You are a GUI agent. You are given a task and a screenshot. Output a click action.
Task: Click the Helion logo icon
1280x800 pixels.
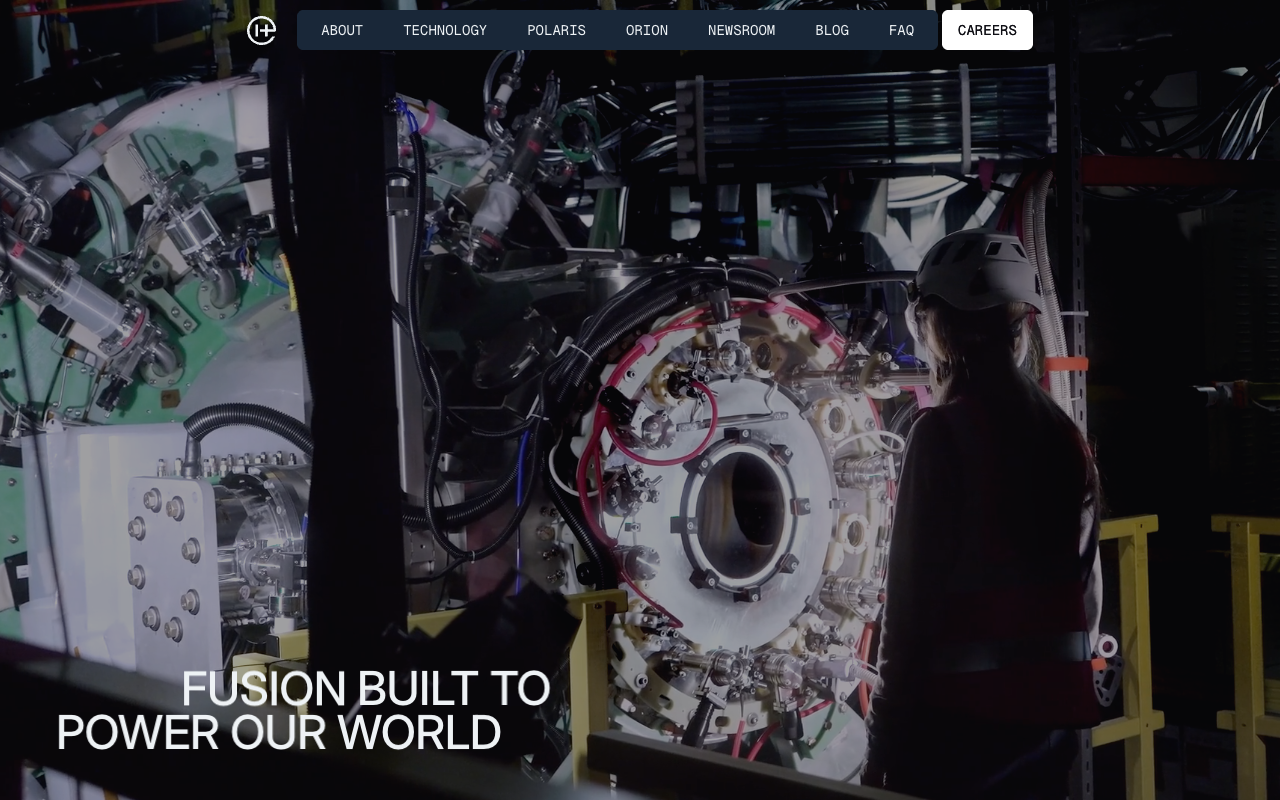click(261, 30)
